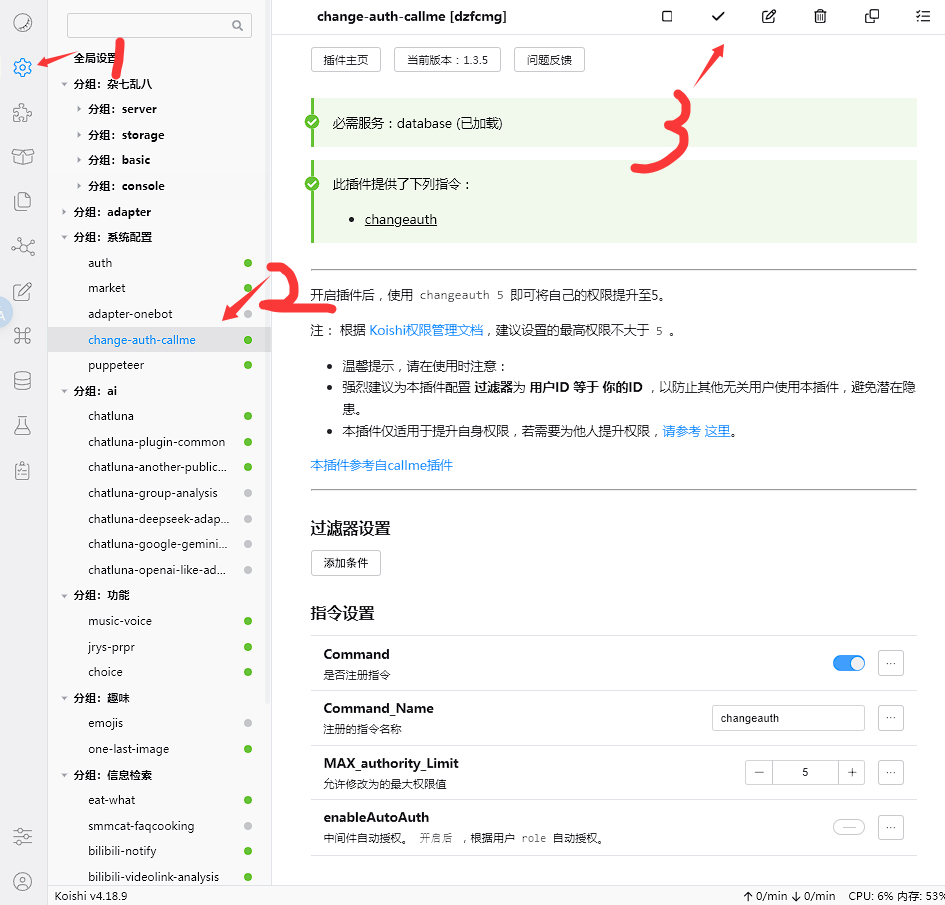
Task: Open the puzzle-piece plugin market in sidebar
Action: pos(22,113)
